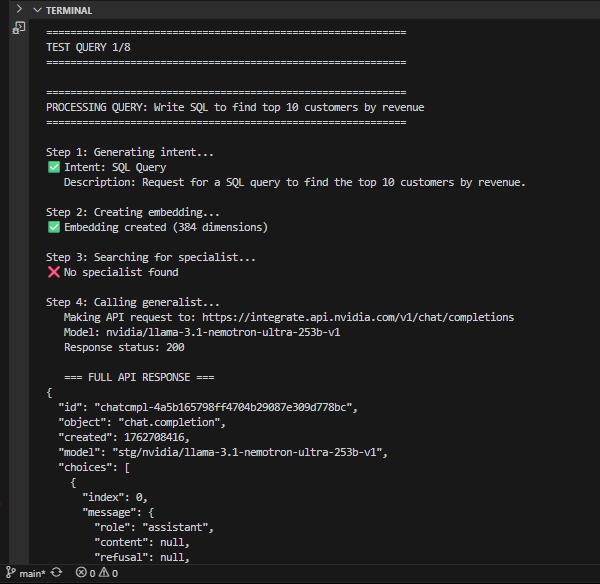Click 'Response status: 200' text

[124, 347]
